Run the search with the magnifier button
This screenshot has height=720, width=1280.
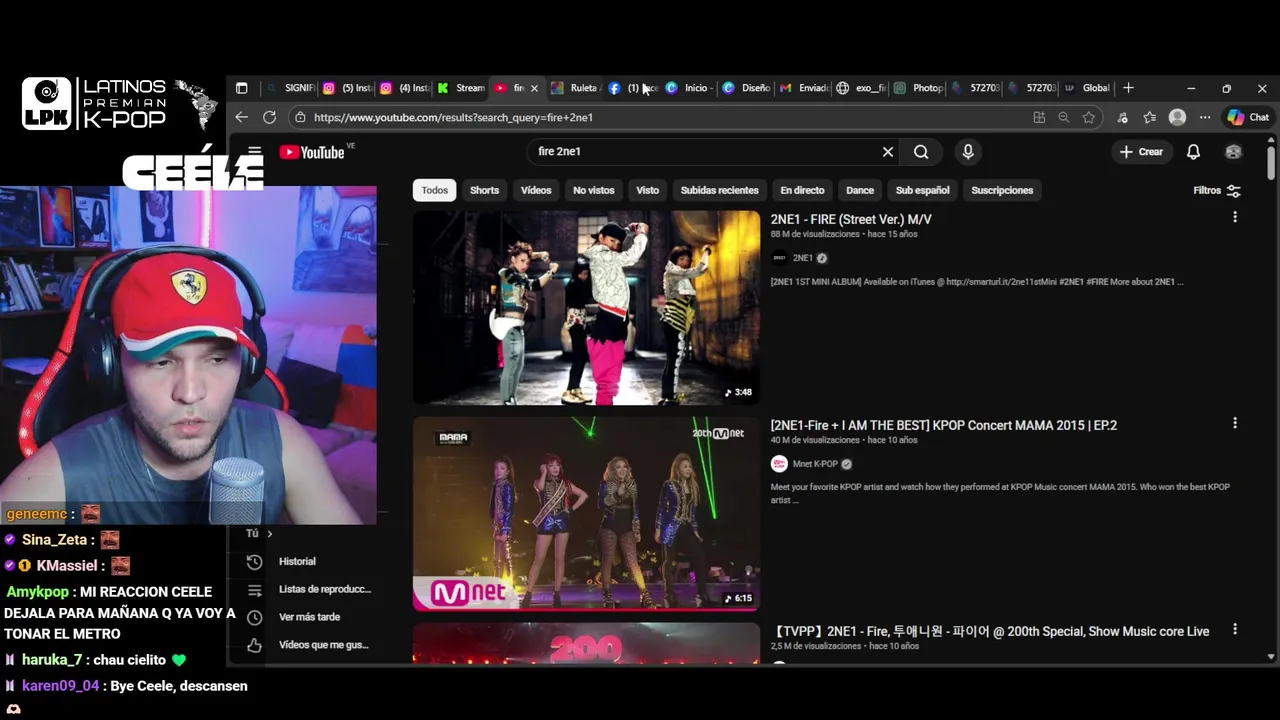point(921,152)
